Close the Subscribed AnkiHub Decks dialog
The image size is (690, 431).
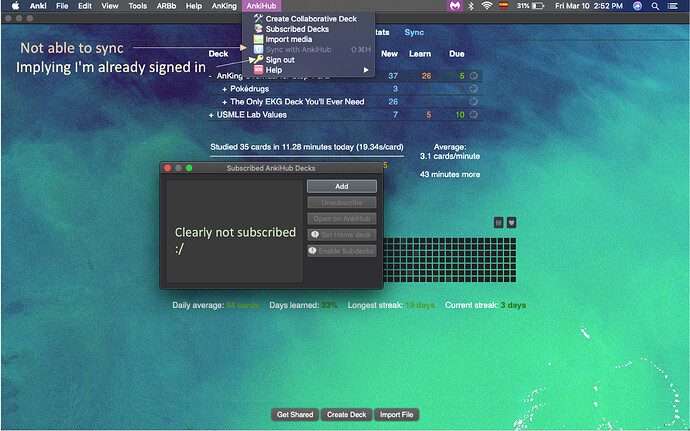[x=167, y=168]
